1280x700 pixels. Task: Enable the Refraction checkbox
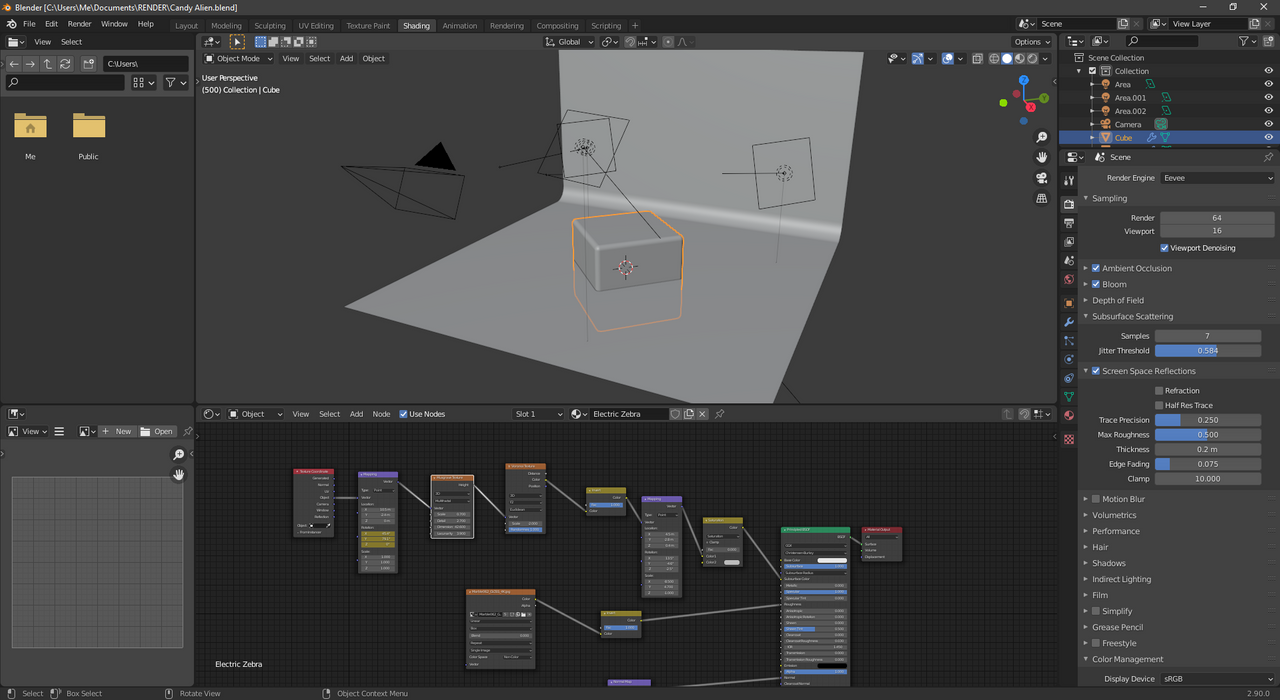click(x=1159, y=391)
